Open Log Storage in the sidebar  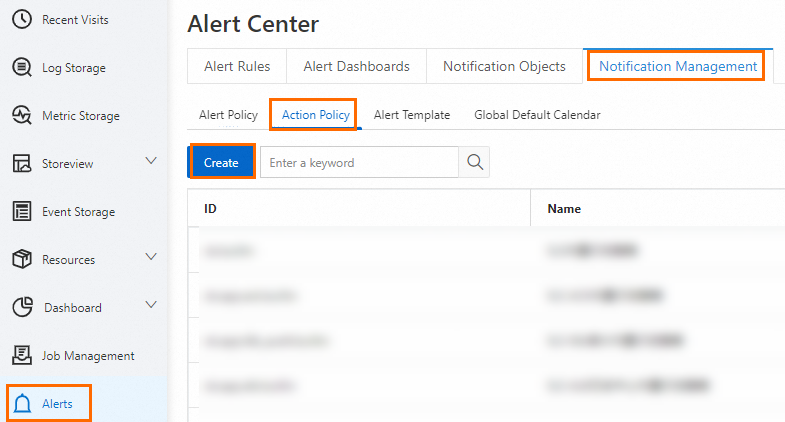[74, 68]
